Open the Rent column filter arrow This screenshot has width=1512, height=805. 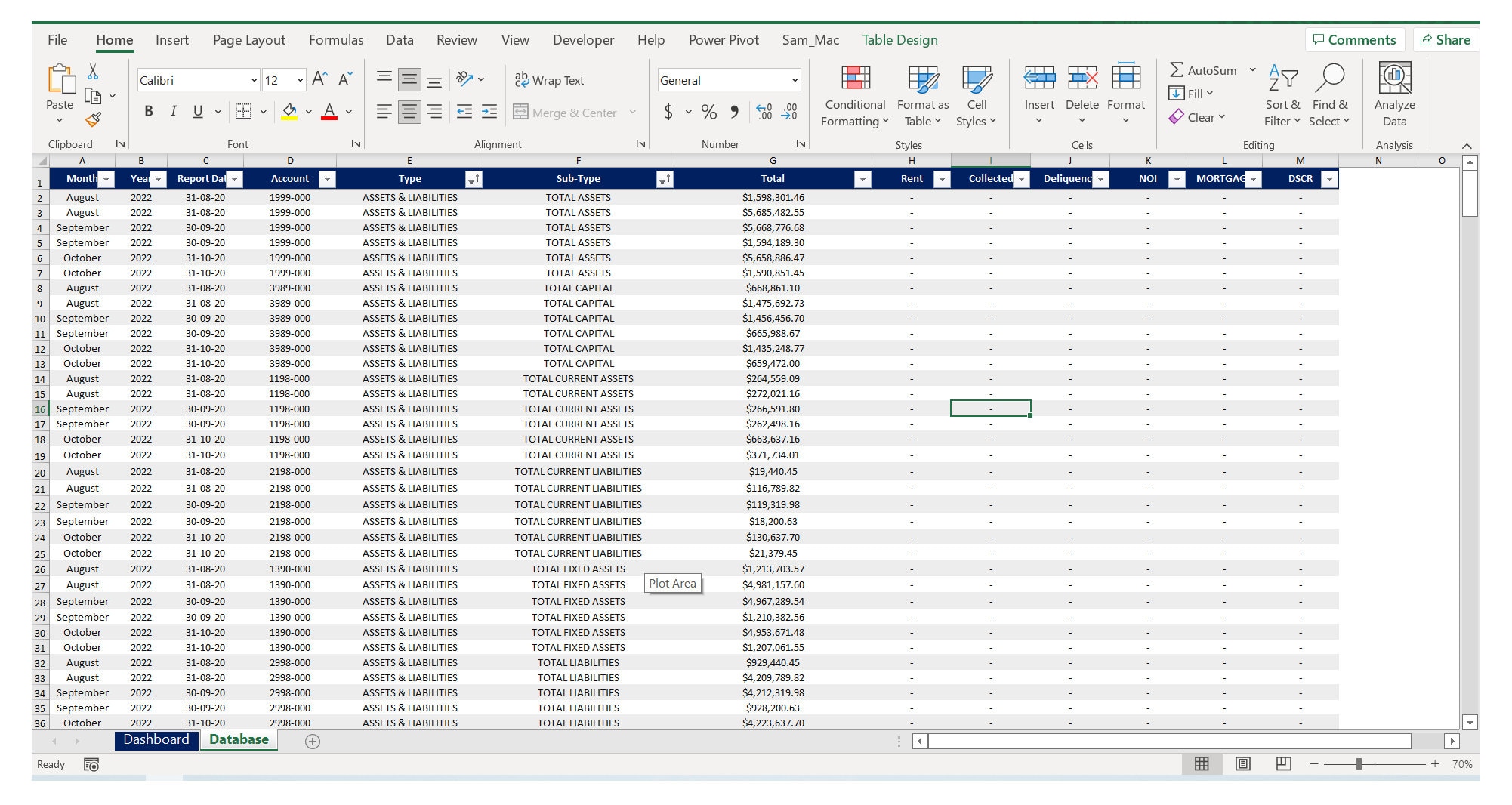coord(941,179)
